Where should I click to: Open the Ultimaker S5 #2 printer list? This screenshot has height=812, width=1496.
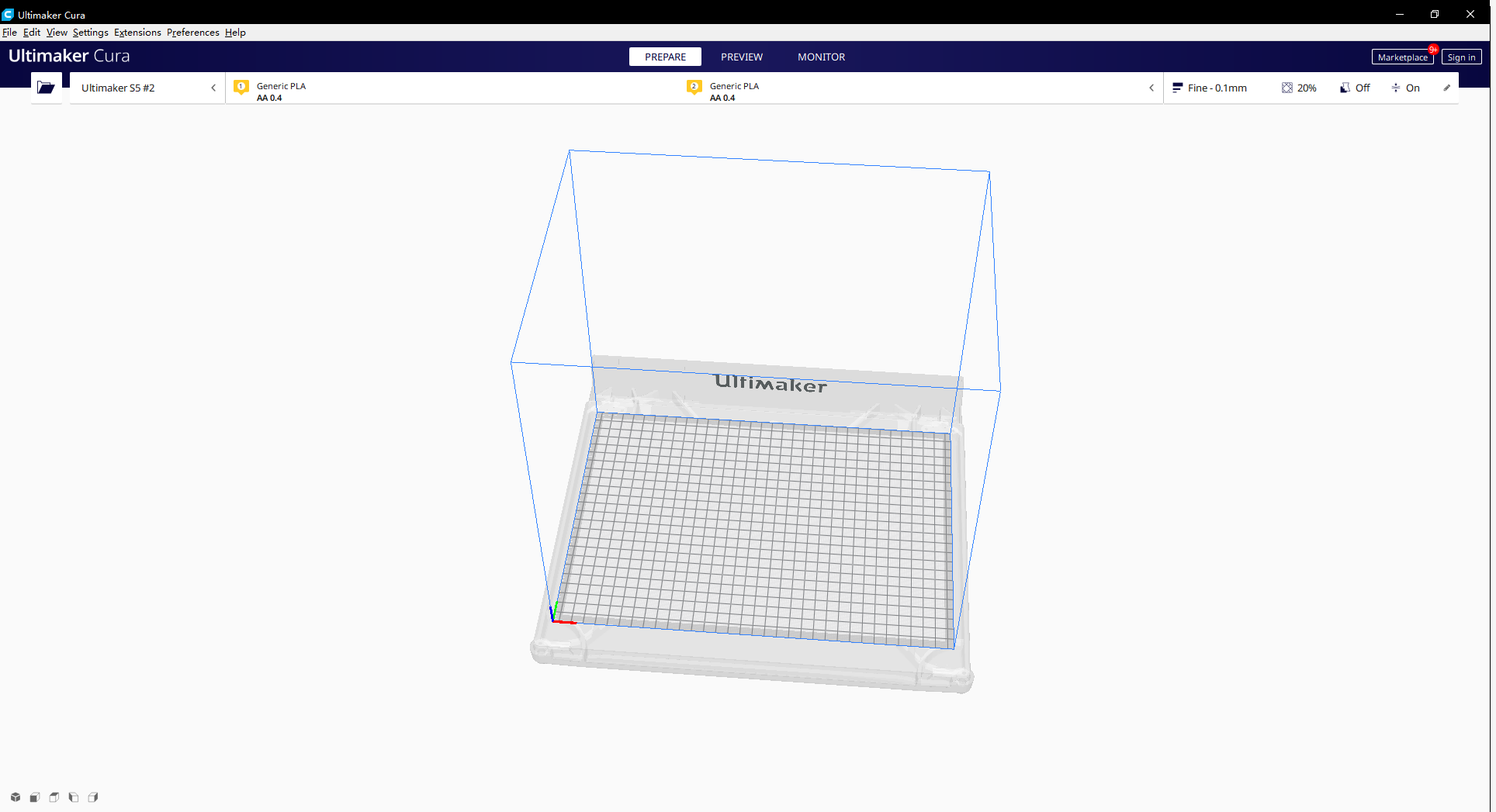(x=147, y=88)
